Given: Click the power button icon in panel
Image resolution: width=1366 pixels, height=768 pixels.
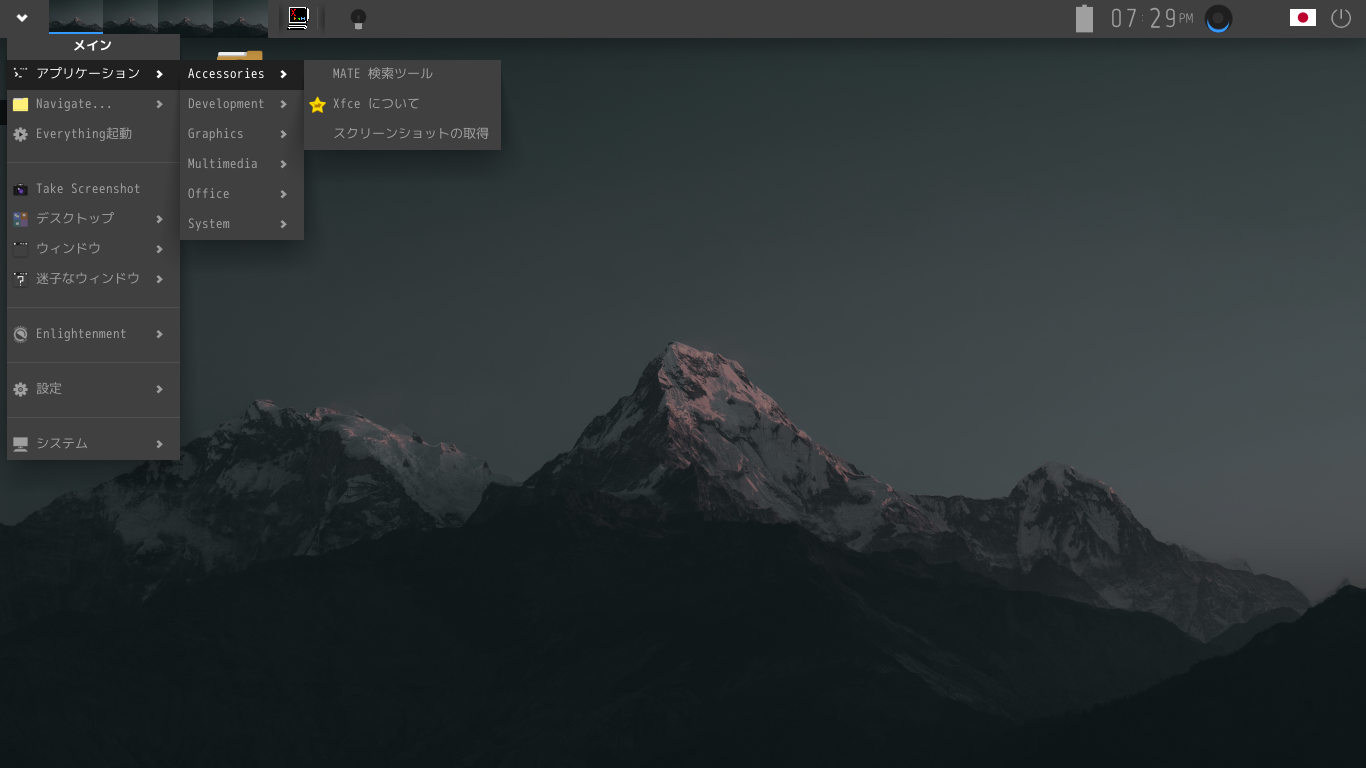Looking at the screenshot, I should click(x=1341, y=18).
